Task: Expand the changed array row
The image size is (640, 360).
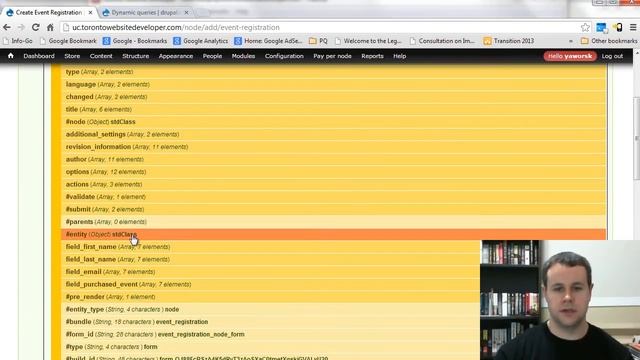Action: pos(333,97)
